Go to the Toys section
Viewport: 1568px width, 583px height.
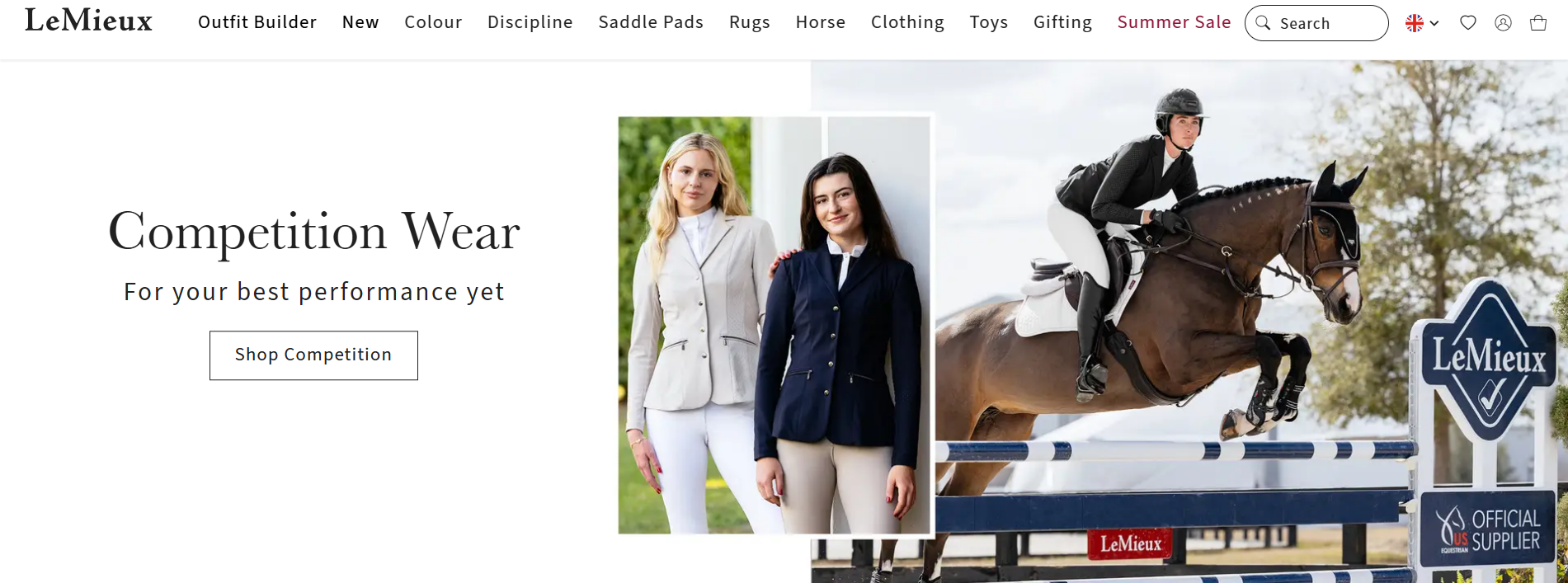click(x=989, y=22)
